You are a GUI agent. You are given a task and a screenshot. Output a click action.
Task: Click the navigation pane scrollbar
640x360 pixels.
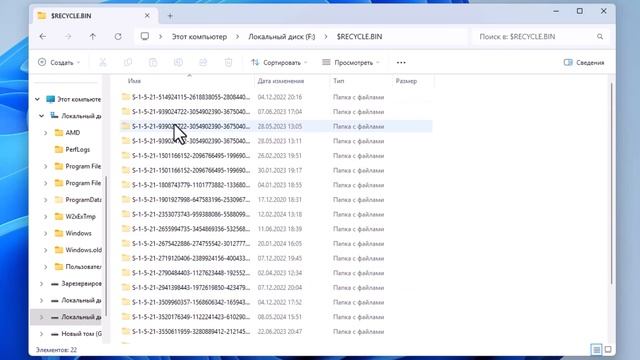click(106, 246)
